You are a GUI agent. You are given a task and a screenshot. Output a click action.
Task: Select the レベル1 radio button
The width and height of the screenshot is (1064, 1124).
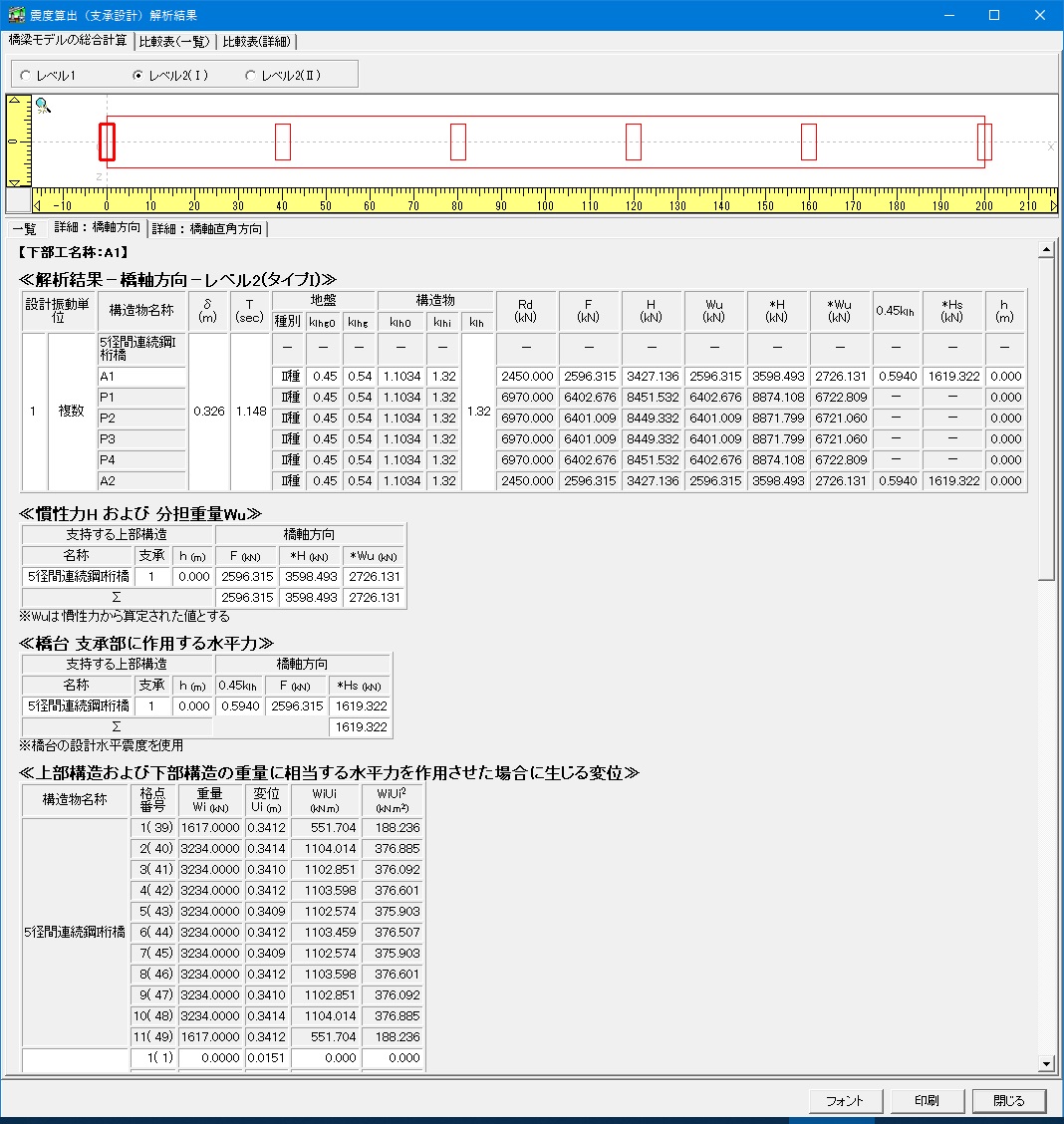pyautogui.click(x=25, y=76)
